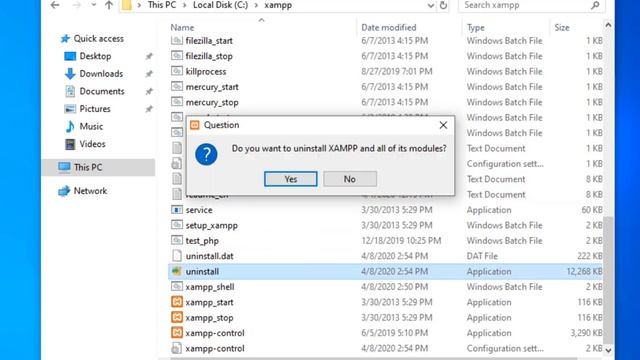Screen dimensions: 640x360
Task: Select the filezilla_start batch file icon
Action: coord(177,40)
